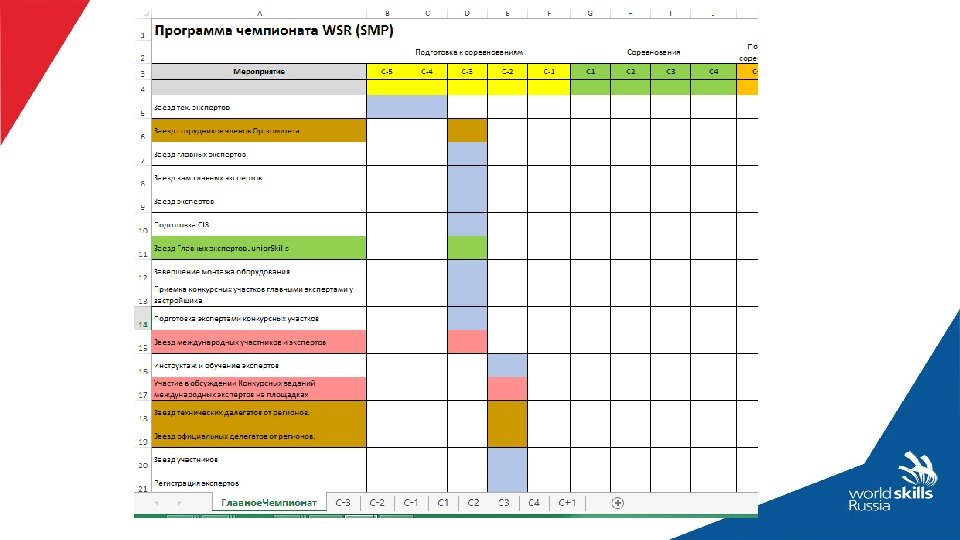The image size is (960, 540).
Task: Click the green C3 header cell
Action: coord(670,72)
